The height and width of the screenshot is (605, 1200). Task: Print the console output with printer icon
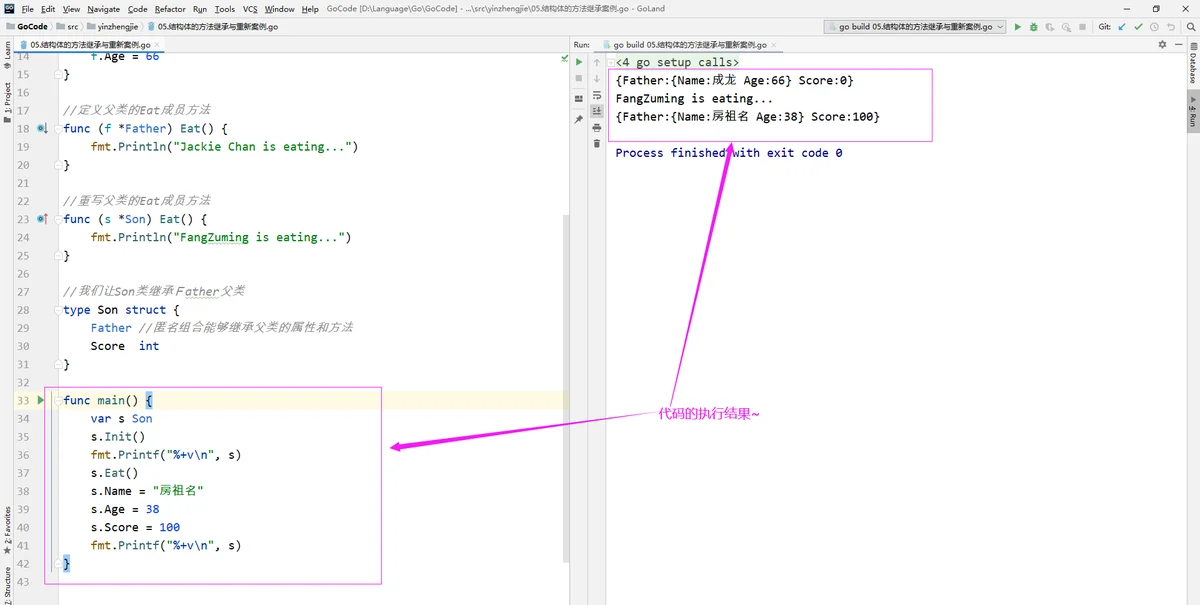tap(597, 128)
